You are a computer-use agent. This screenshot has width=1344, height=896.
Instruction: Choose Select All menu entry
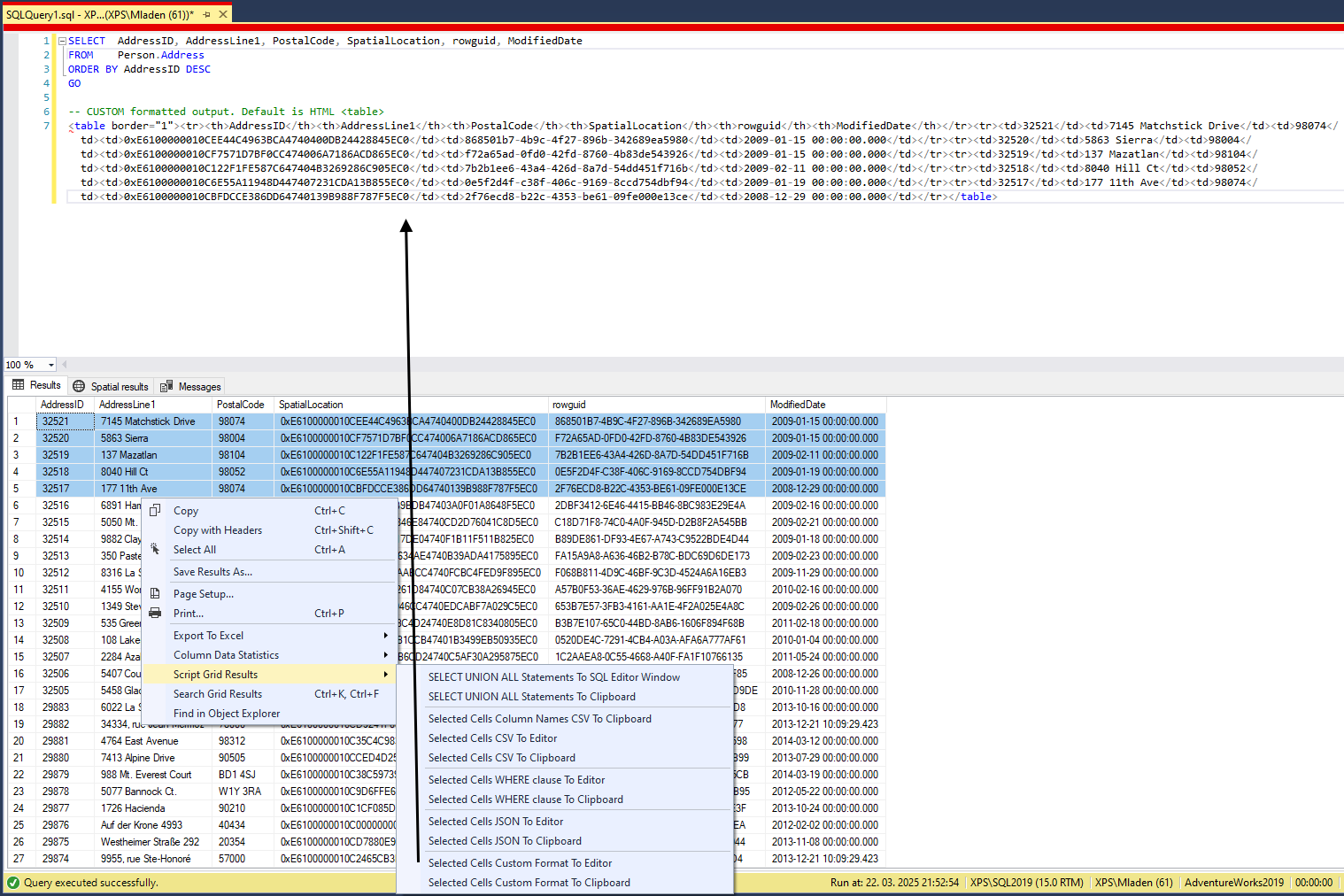(x=269, y=549)
